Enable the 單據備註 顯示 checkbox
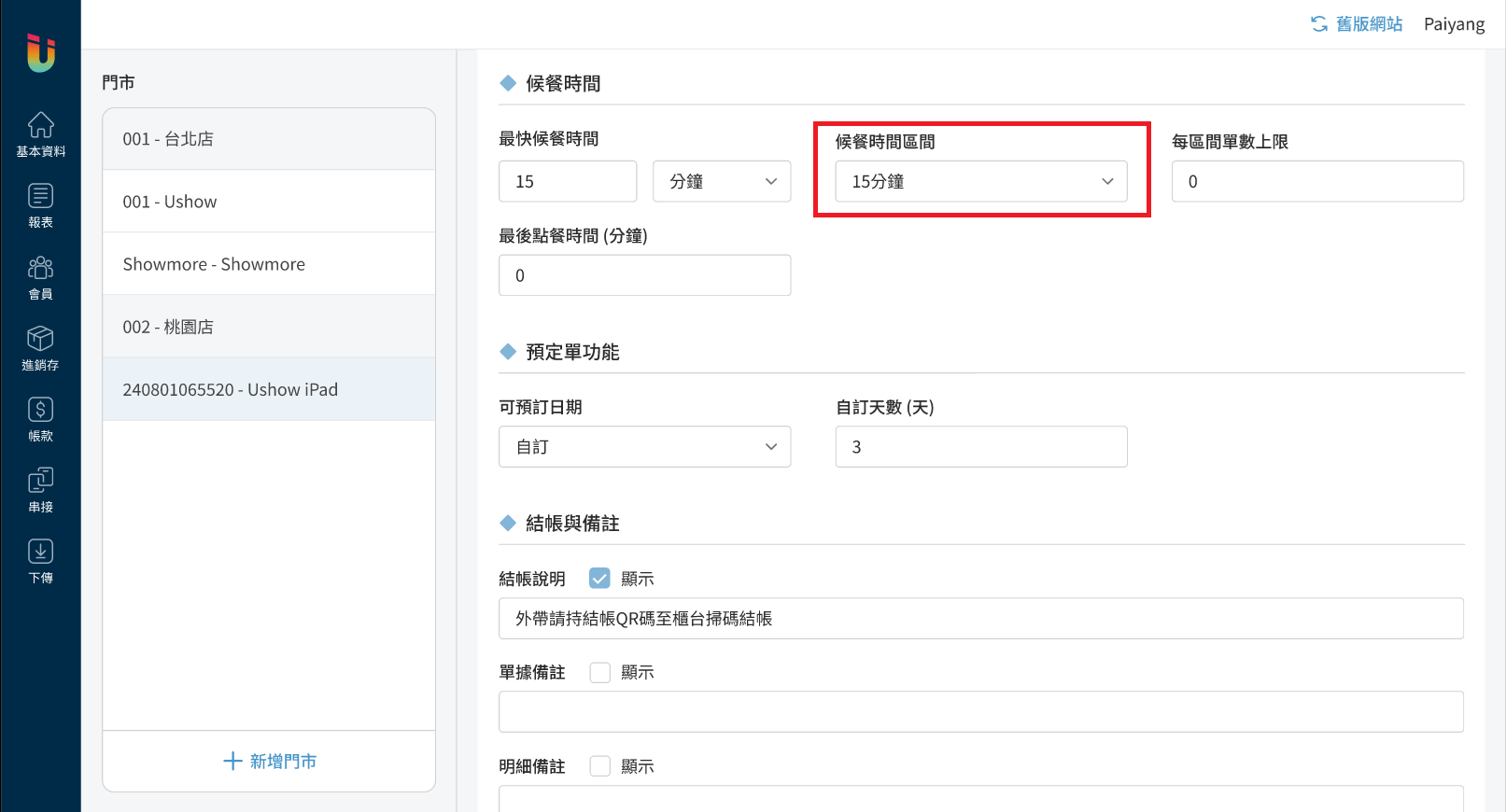The width and height of the screenshot is (1506, 812). (x=599, y=672)
